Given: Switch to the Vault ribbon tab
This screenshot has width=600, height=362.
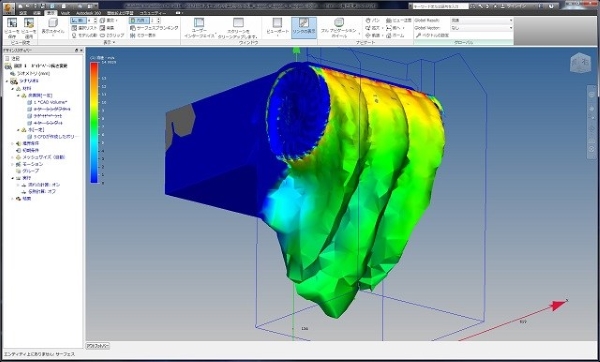Looking at the screenshot, I should pos(65,13).
